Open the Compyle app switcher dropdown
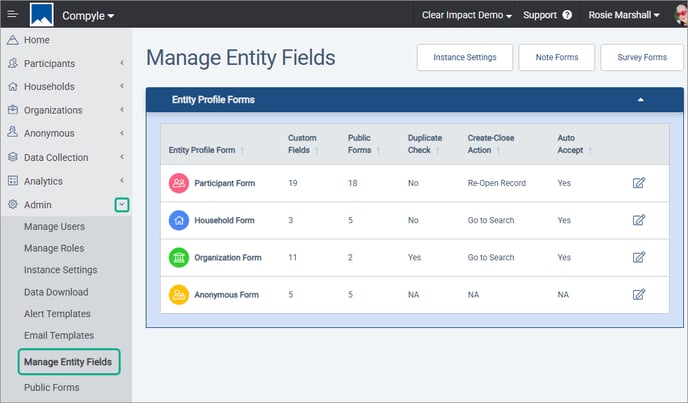This screenshot has height=403, width=688. point(88,16)
